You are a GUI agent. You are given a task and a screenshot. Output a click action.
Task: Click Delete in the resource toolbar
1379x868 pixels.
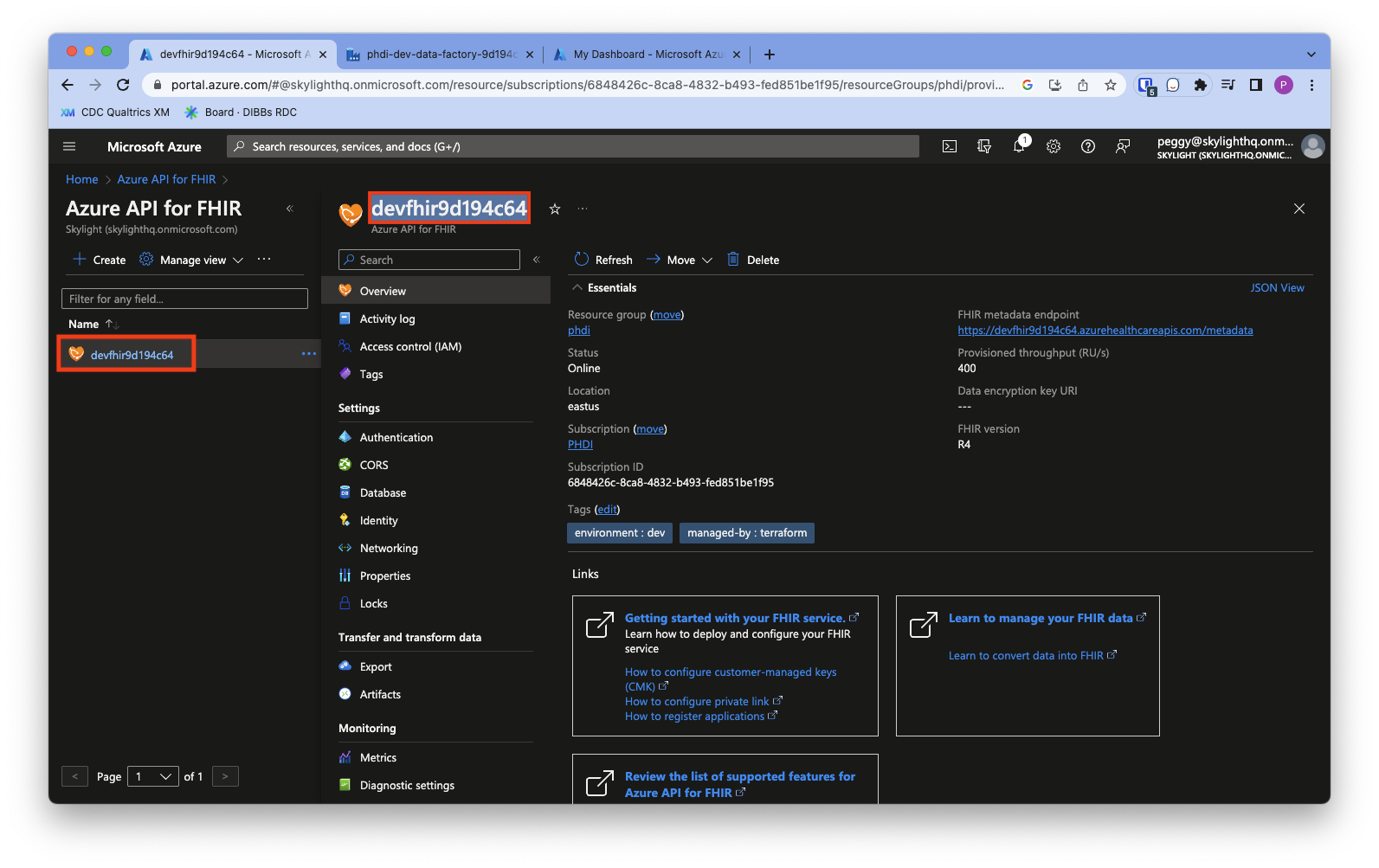pyautogui.click(x=753, y=260)
